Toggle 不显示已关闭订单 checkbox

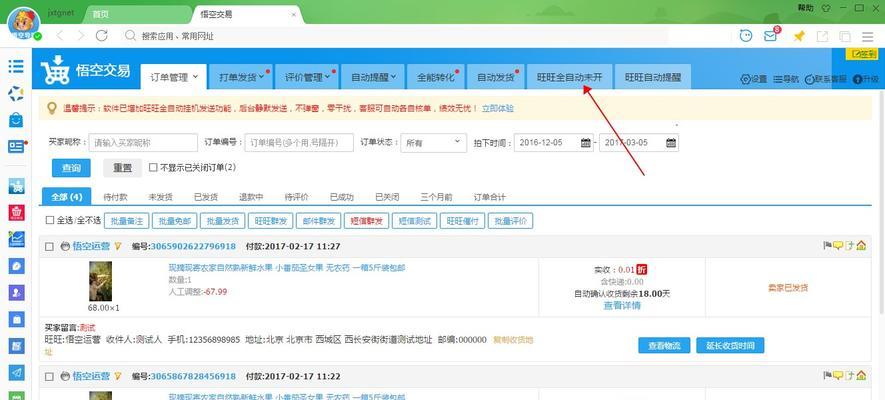tap(153, 168)
